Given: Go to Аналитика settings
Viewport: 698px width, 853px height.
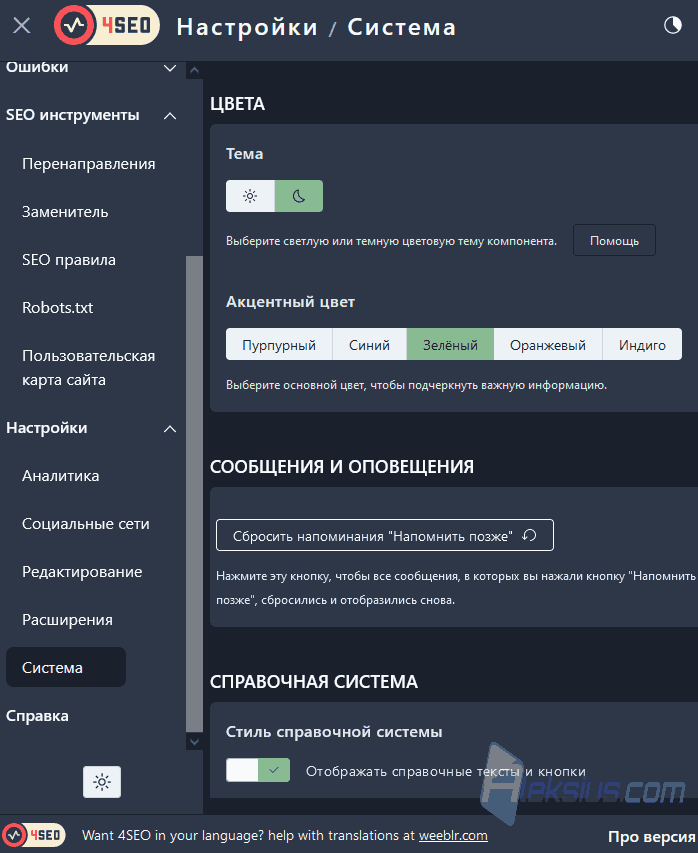Looking at the screenshot, I should click(60, 476).
